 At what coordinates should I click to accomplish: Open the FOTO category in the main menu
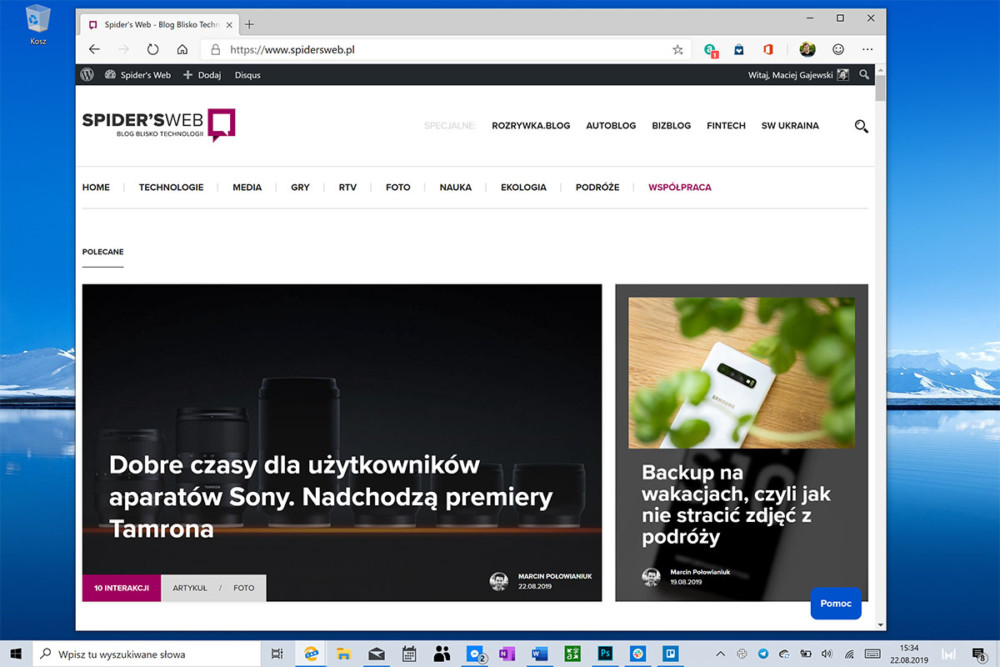398,187
